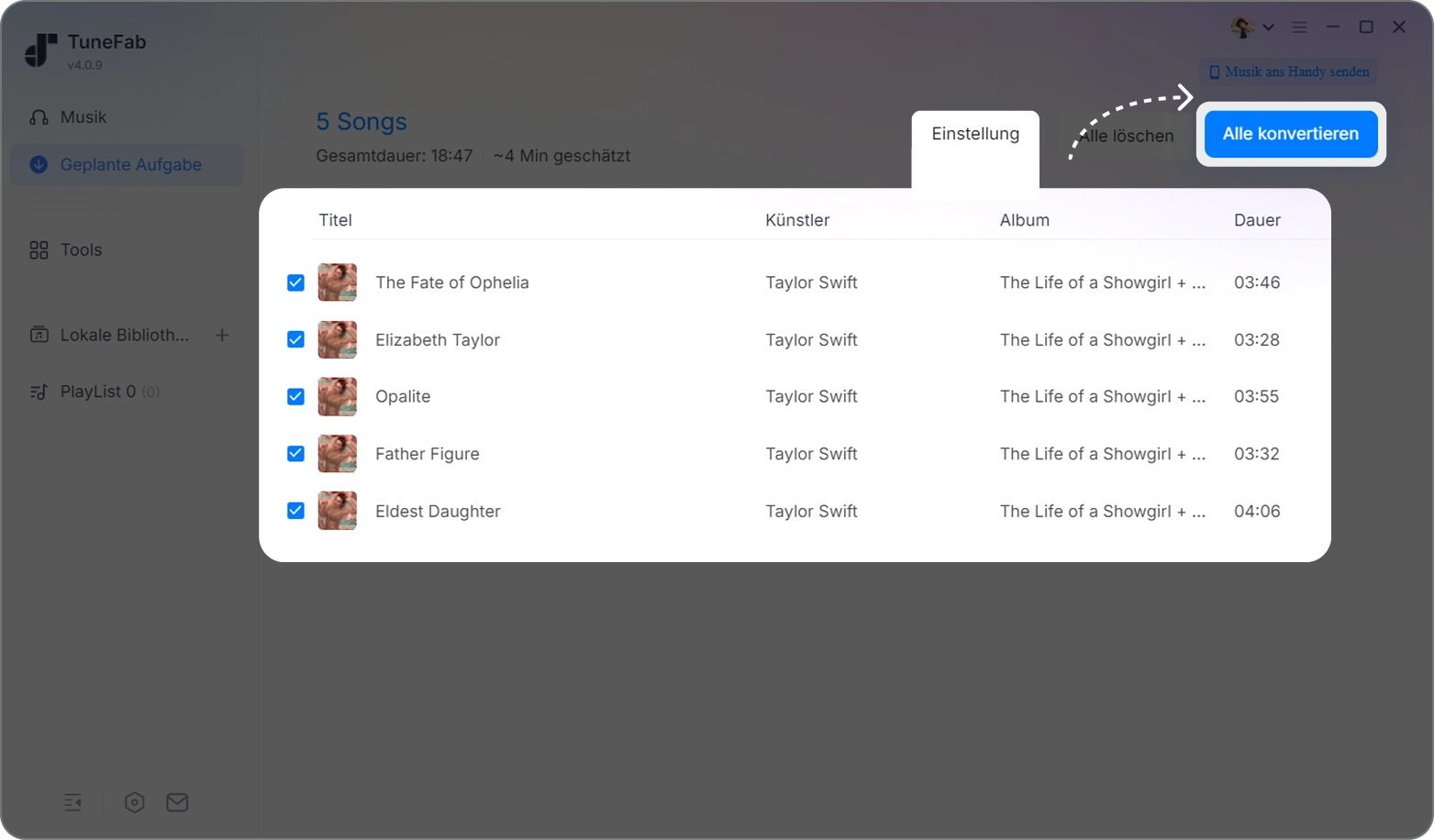Click album name in the Father Figure row

tap(1103, 454)
